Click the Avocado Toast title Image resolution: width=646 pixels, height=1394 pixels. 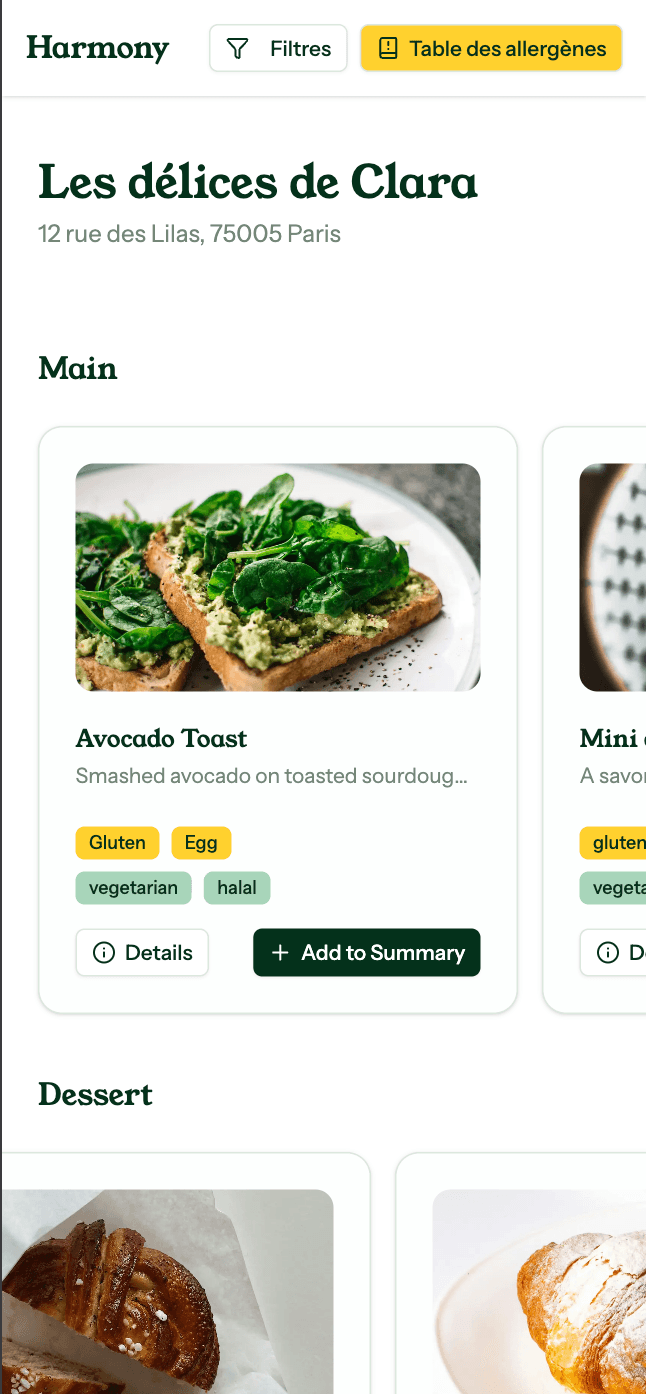coord(161,739)
